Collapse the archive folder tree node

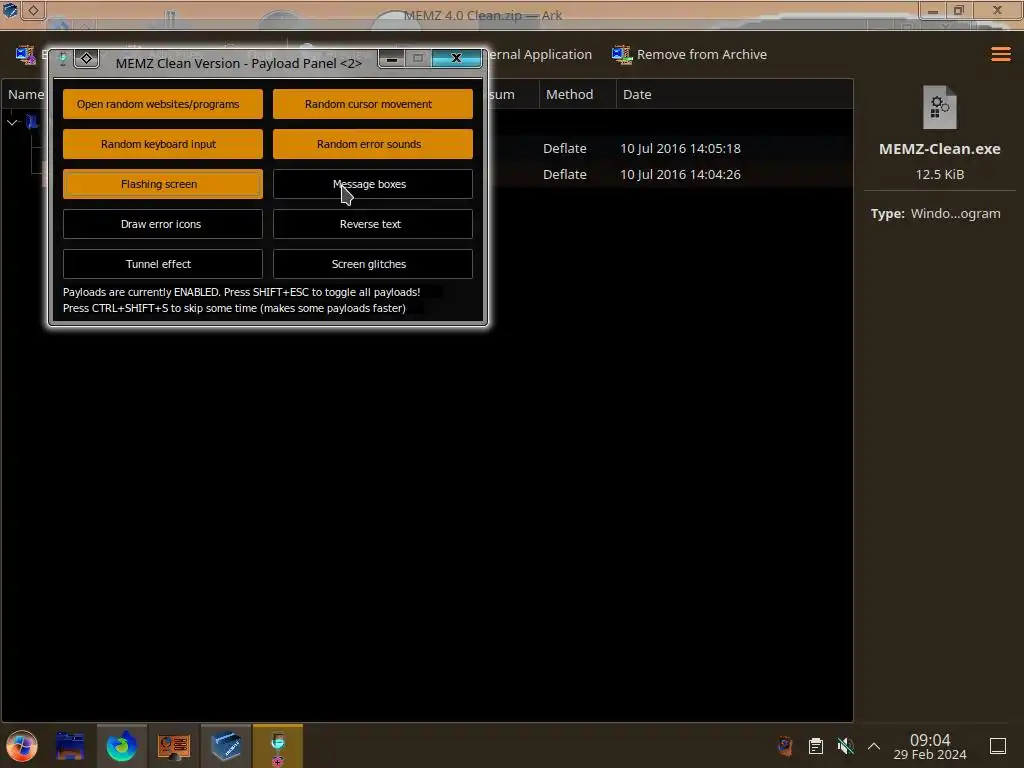pos(12,122)
